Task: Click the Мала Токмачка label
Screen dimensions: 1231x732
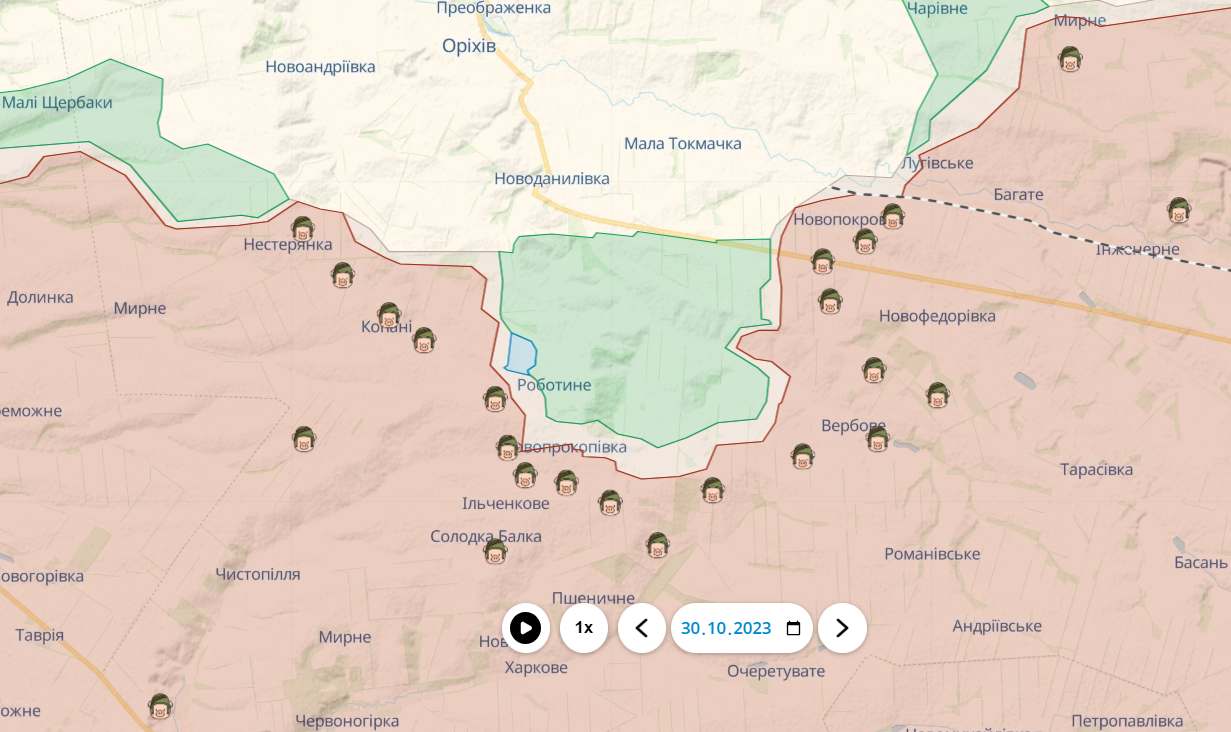Action: click(682, 144)
